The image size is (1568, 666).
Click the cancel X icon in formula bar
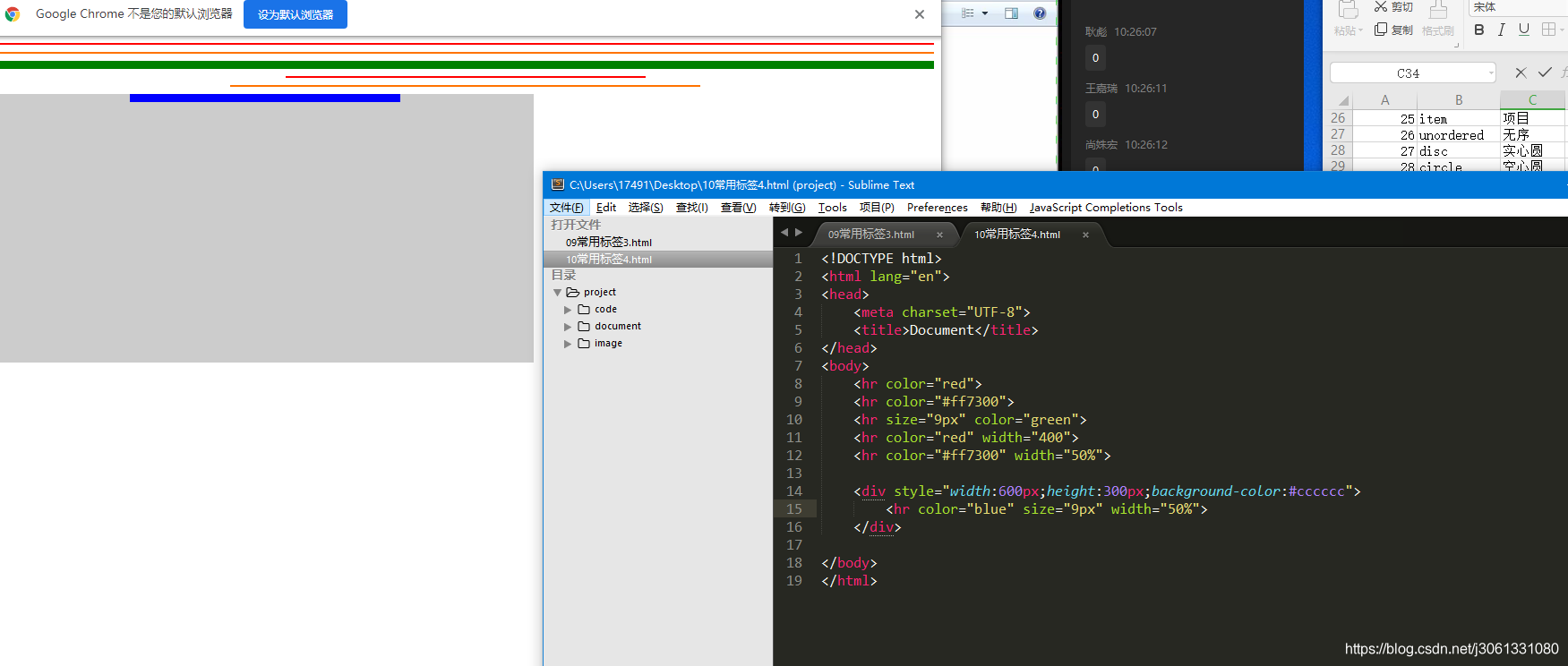click(x=1521, y=73)
